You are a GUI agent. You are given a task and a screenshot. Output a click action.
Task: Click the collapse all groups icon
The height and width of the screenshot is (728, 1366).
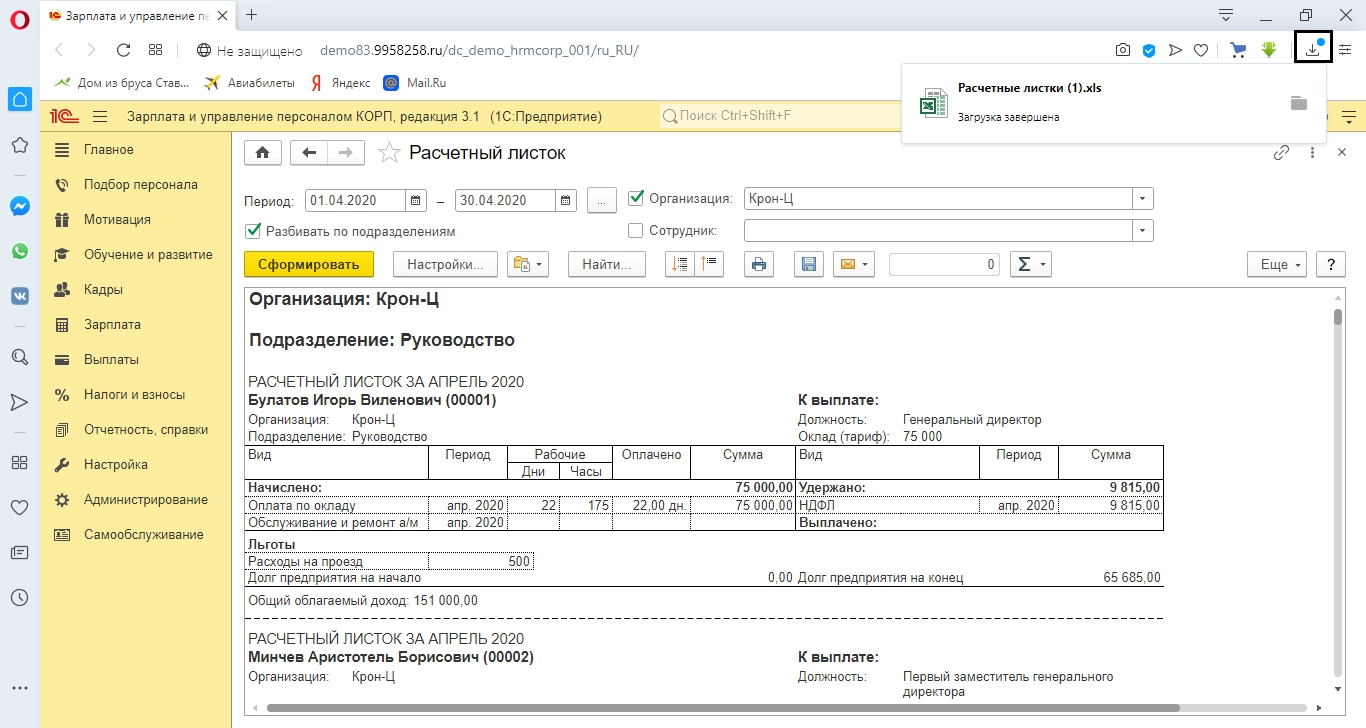coord(709,264)
